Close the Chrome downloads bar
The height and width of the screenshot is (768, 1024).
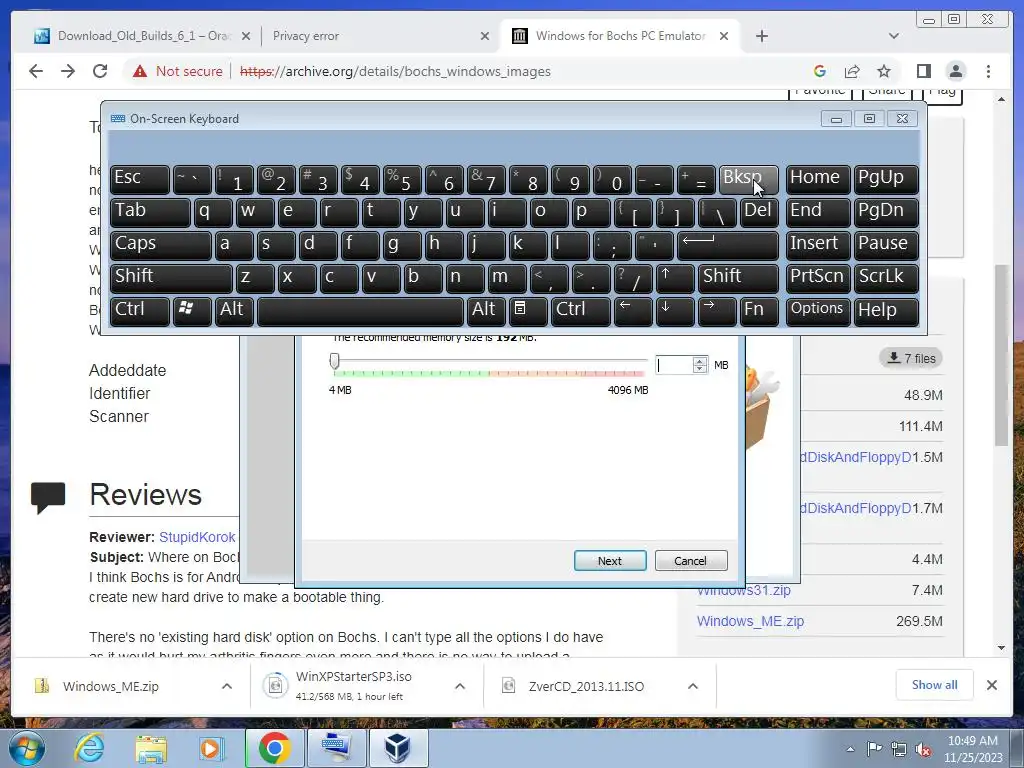coord(991,685)
